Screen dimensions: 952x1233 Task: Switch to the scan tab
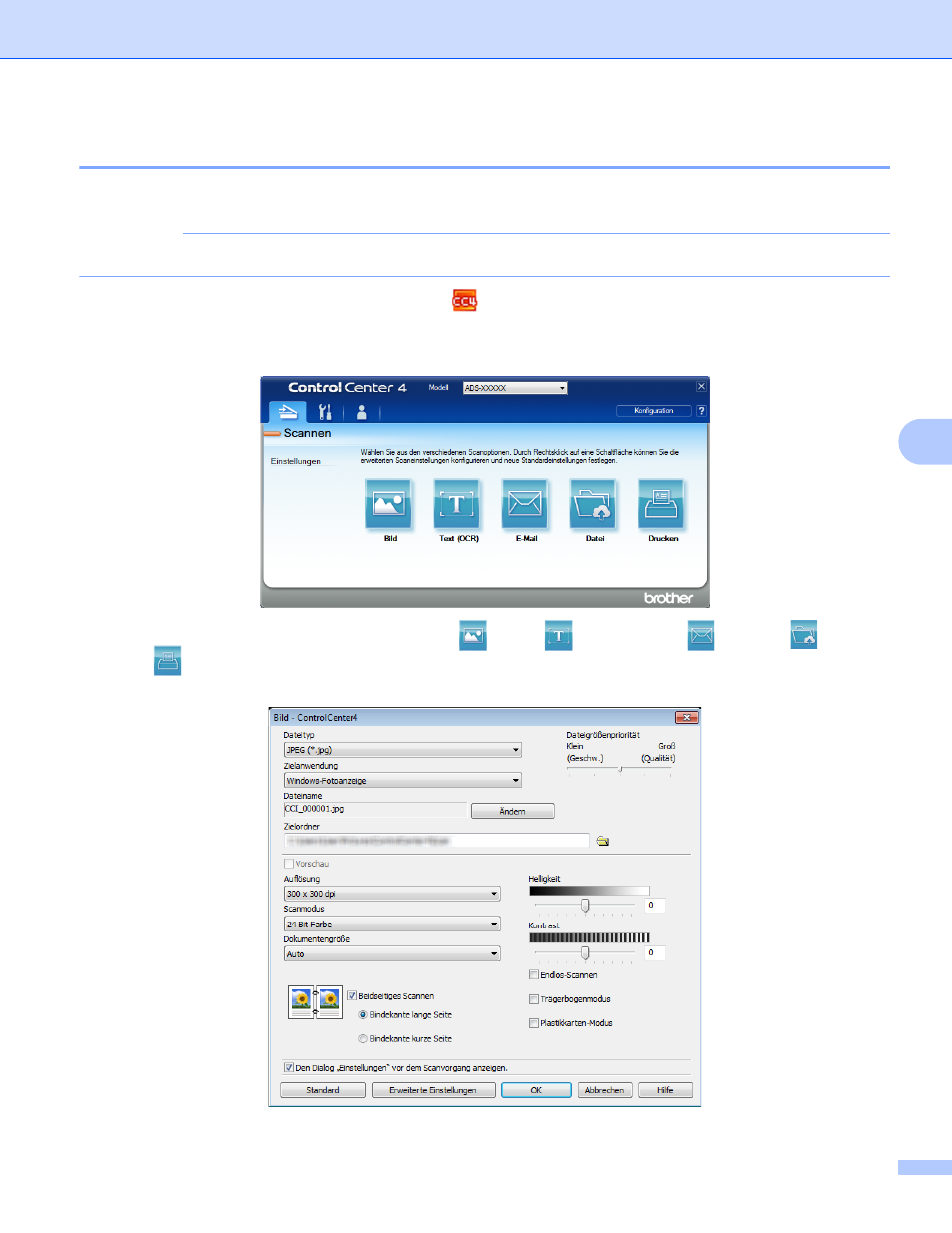pyautogui.click(x=288, y=412)
